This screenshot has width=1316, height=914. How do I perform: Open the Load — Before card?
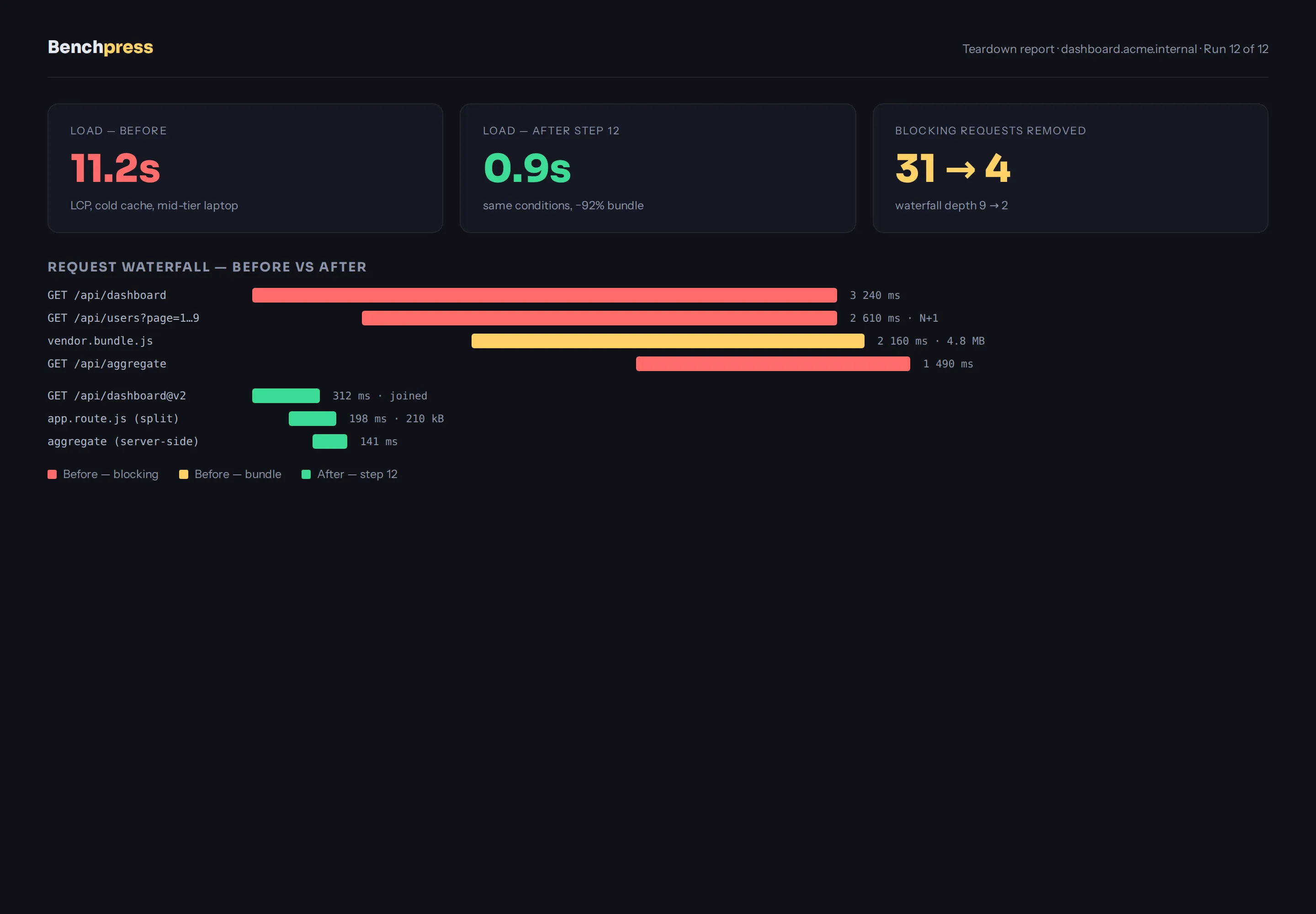(x=245, y=168)
